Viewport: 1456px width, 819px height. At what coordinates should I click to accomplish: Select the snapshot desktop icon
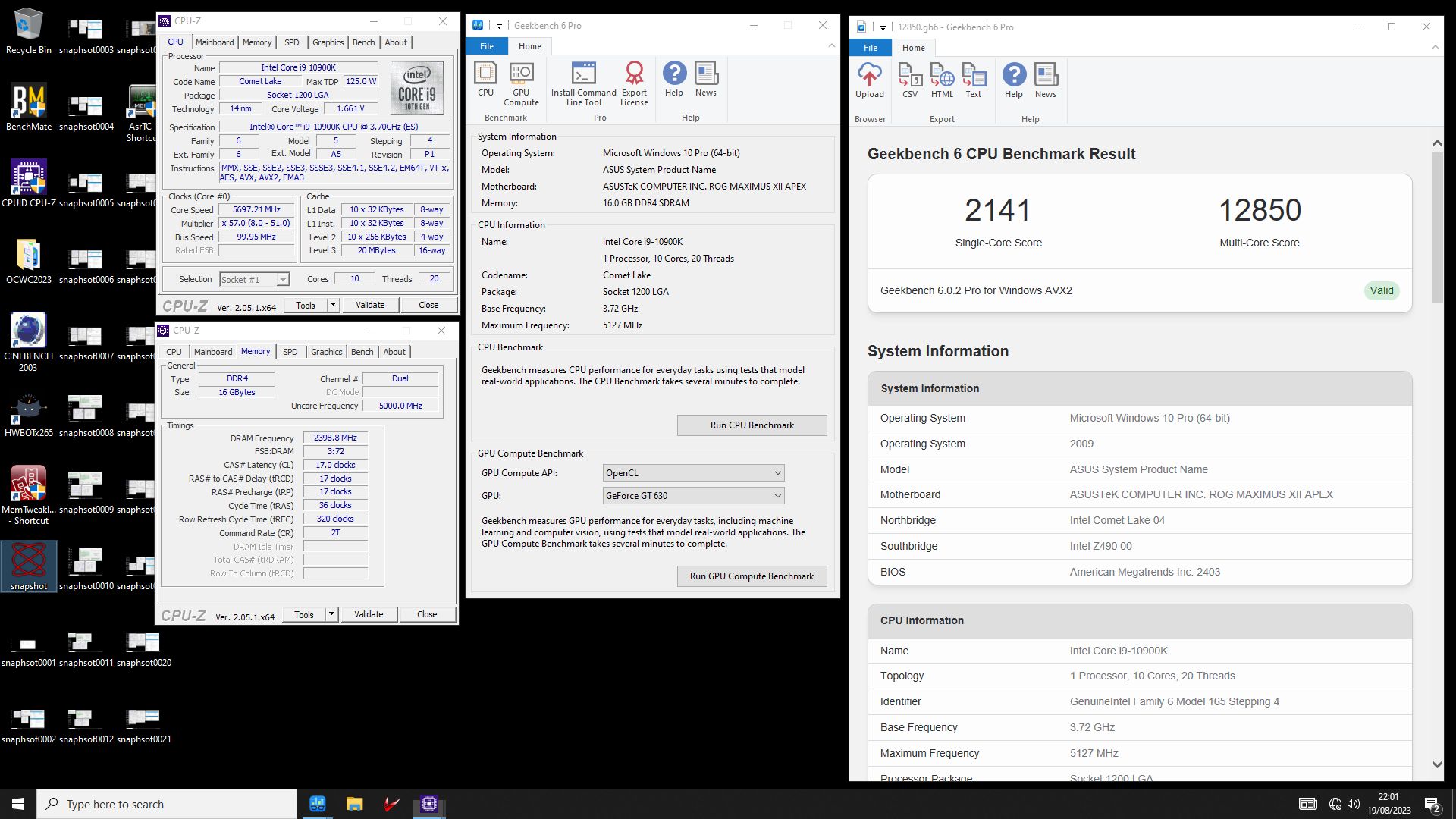point(29,566)
